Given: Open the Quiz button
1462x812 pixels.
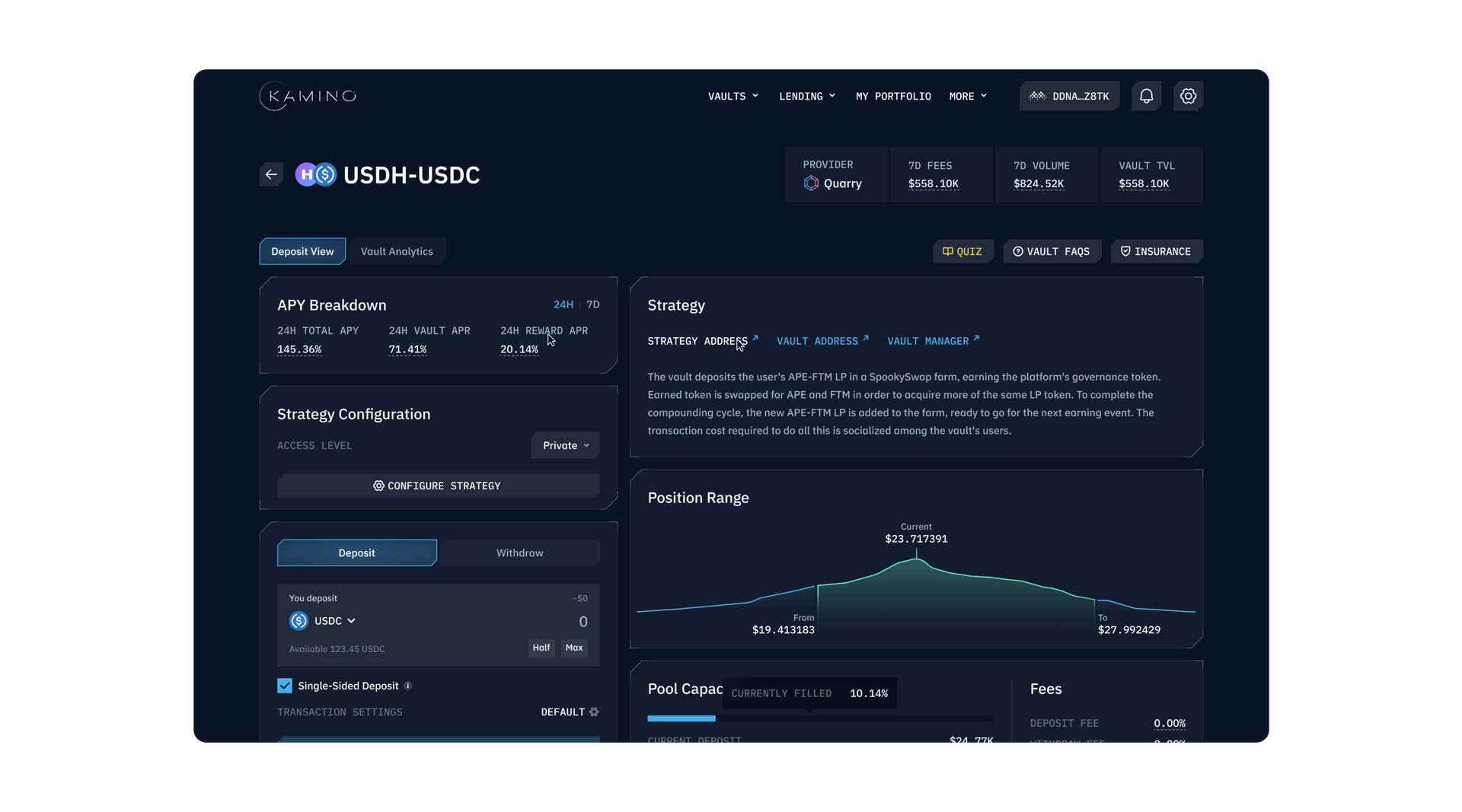Looking at the screenshot, I should pyautogui.click(x=963, y=251).
